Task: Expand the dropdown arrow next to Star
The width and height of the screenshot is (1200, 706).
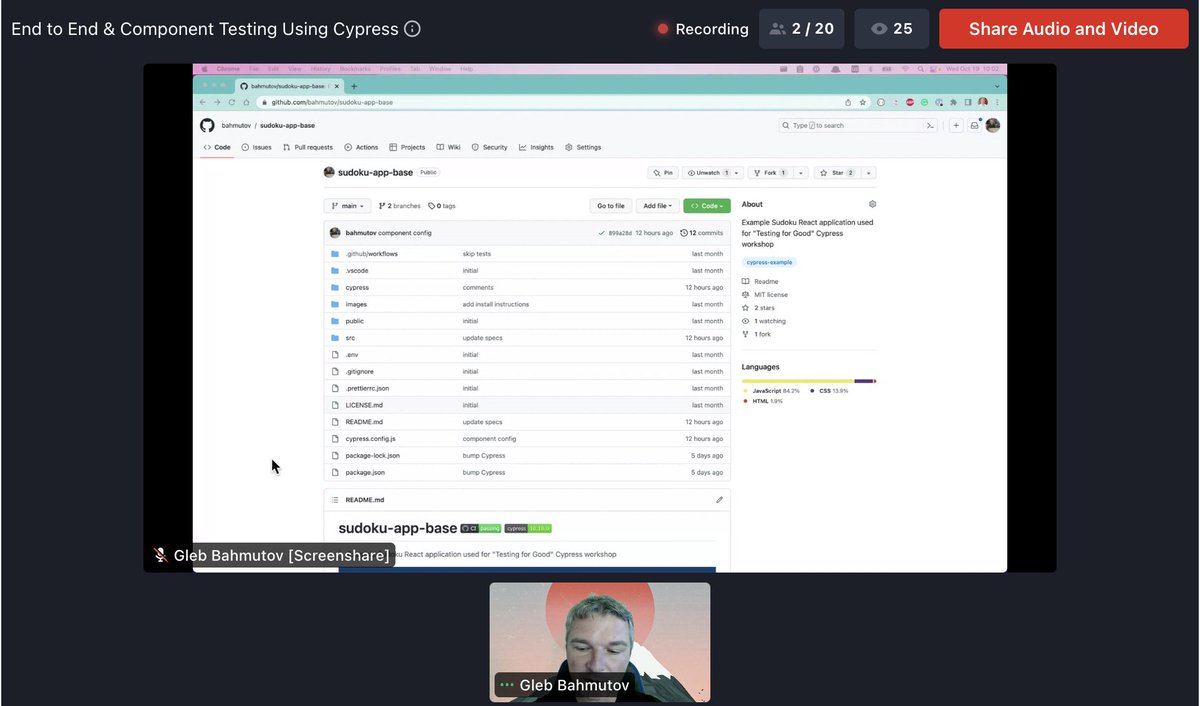Action: [869, 173]
